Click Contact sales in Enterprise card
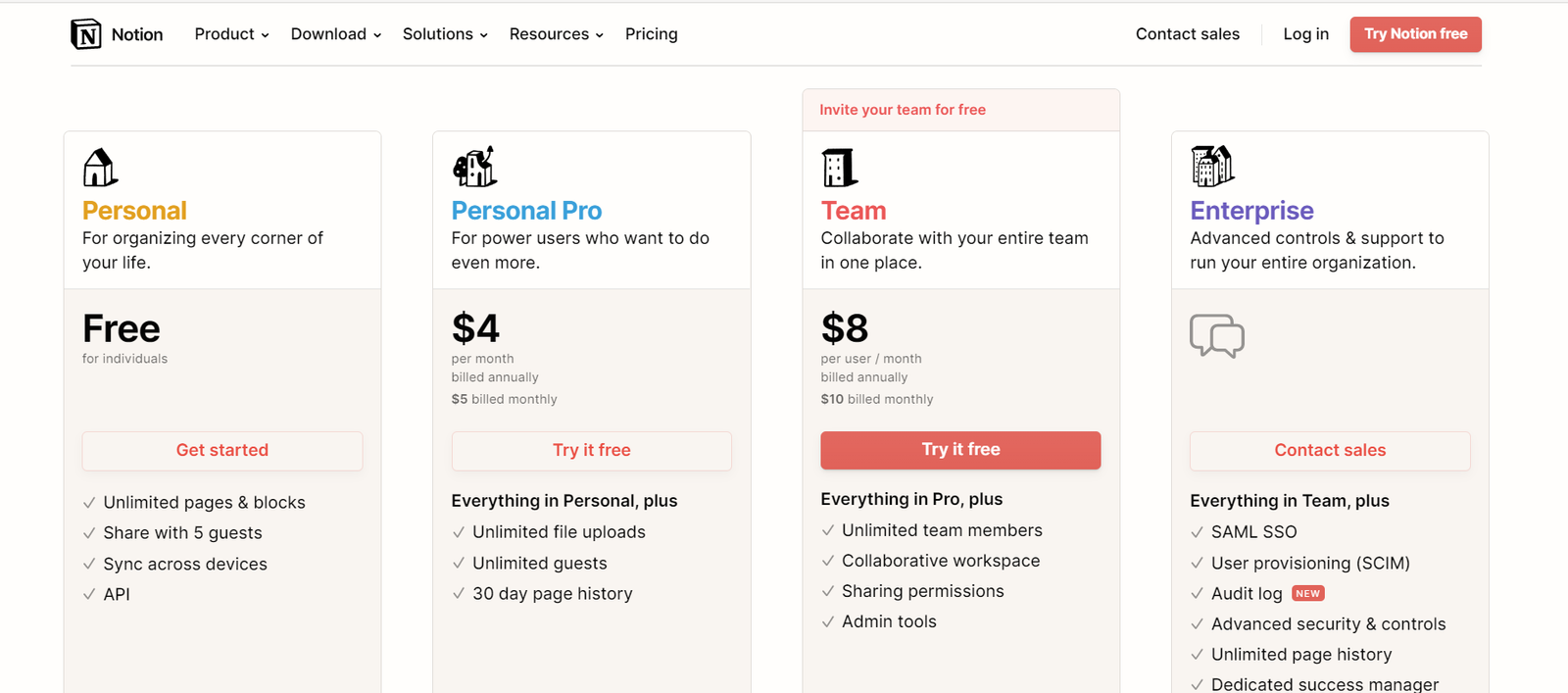The image size is (1568, 693). point(1331,450)
